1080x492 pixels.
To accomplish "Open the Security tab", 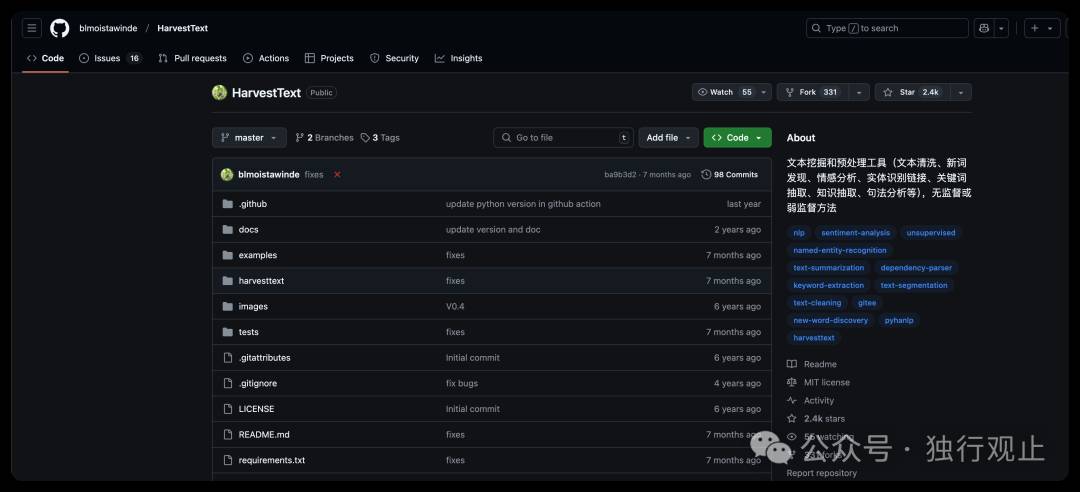I will point(394,58).
